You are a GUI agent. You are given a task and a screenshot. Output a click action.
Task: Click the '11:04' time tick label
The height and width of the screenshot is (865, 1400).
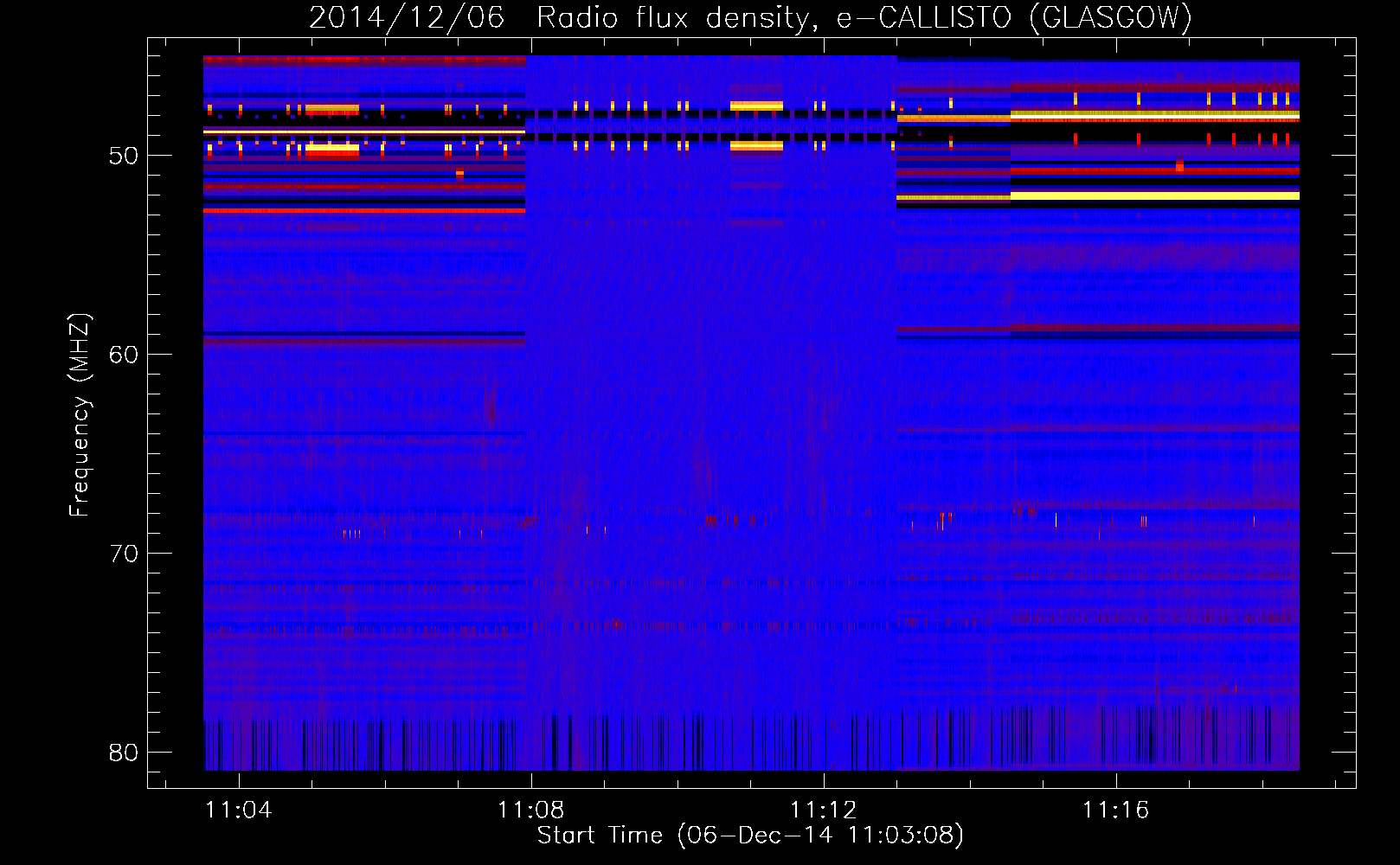pos(239,810)
